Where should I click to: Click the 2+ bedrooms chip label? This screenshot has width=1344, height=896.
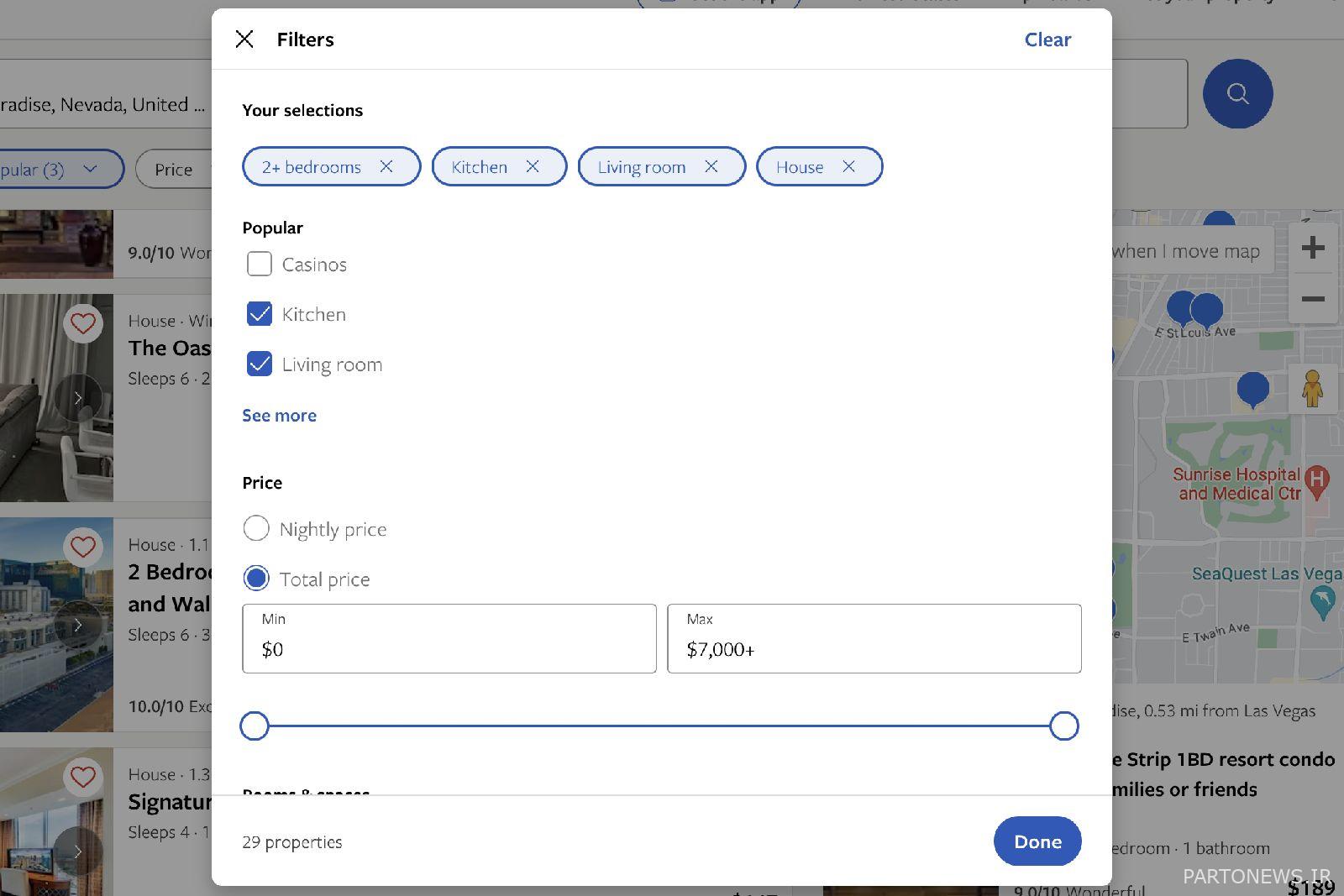312,167
